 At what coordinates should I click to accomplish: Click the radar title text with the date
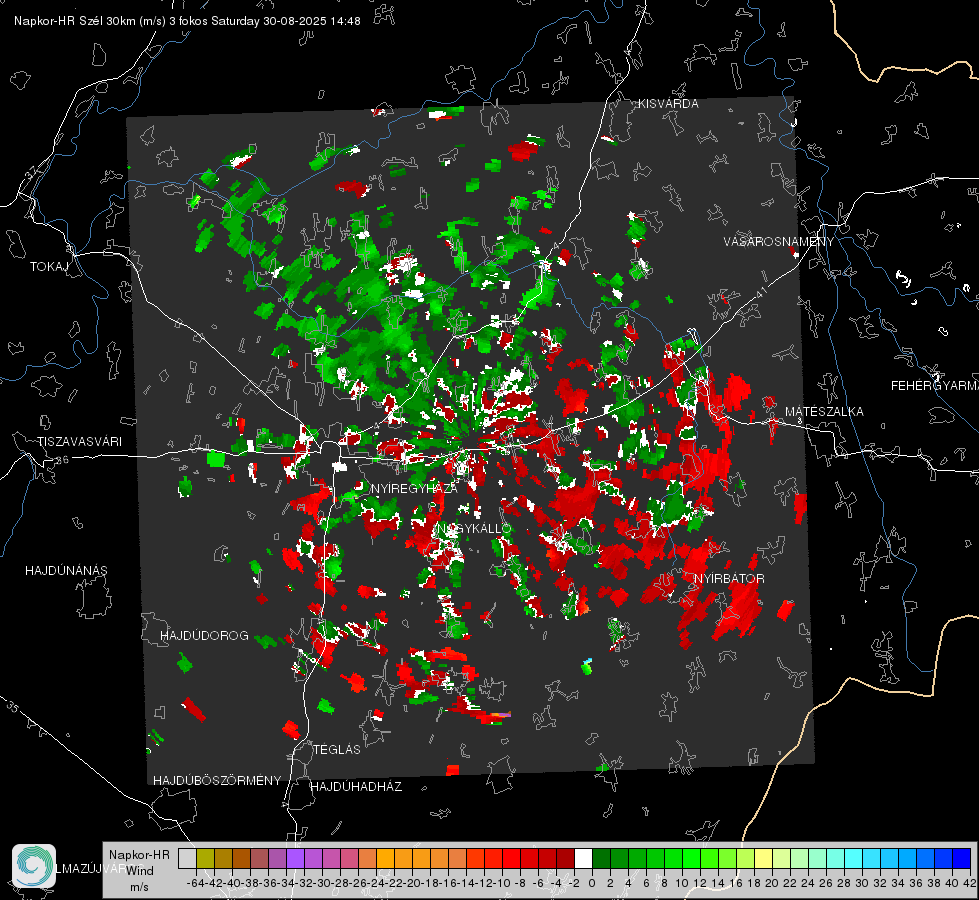click(187, 21)
